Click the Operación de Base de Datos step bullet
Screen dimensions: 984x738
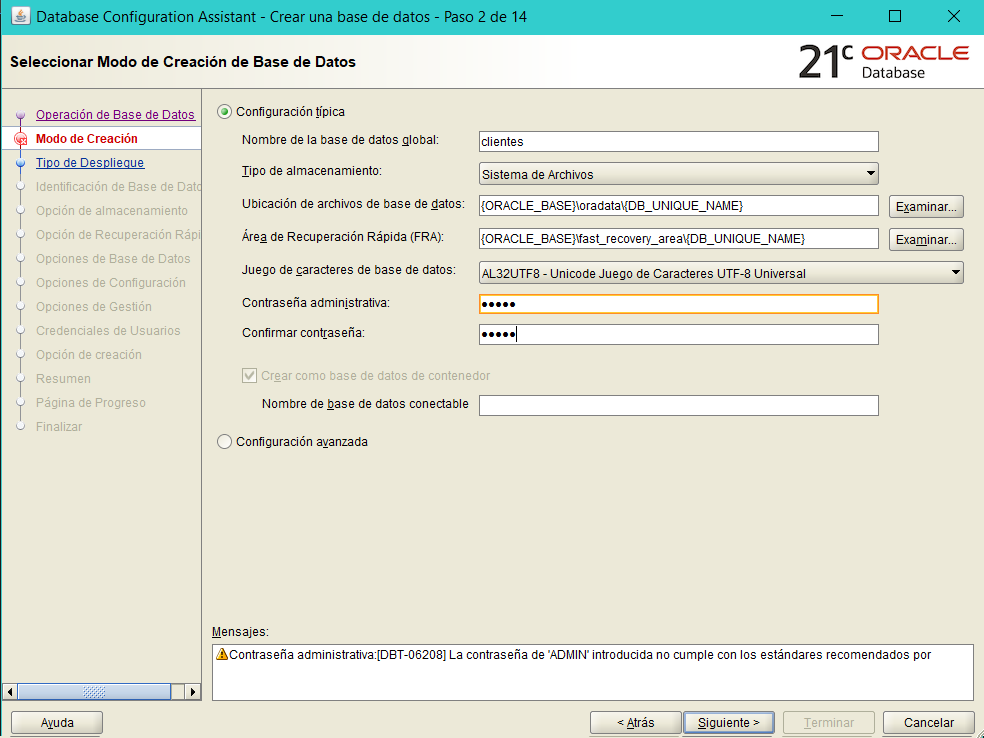[21, 115]
